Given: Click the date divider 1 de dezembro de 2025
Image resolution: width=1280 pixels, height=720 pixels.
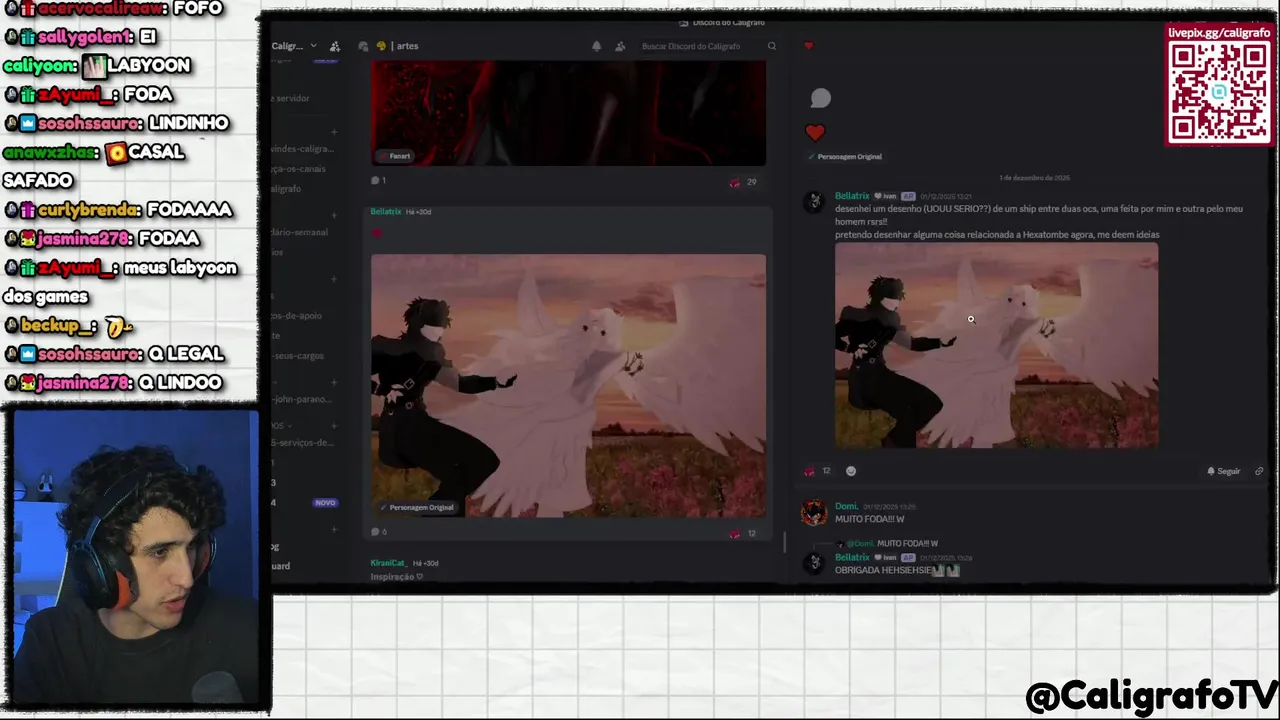Looking at the screenshot, I should pos(1034,178).
